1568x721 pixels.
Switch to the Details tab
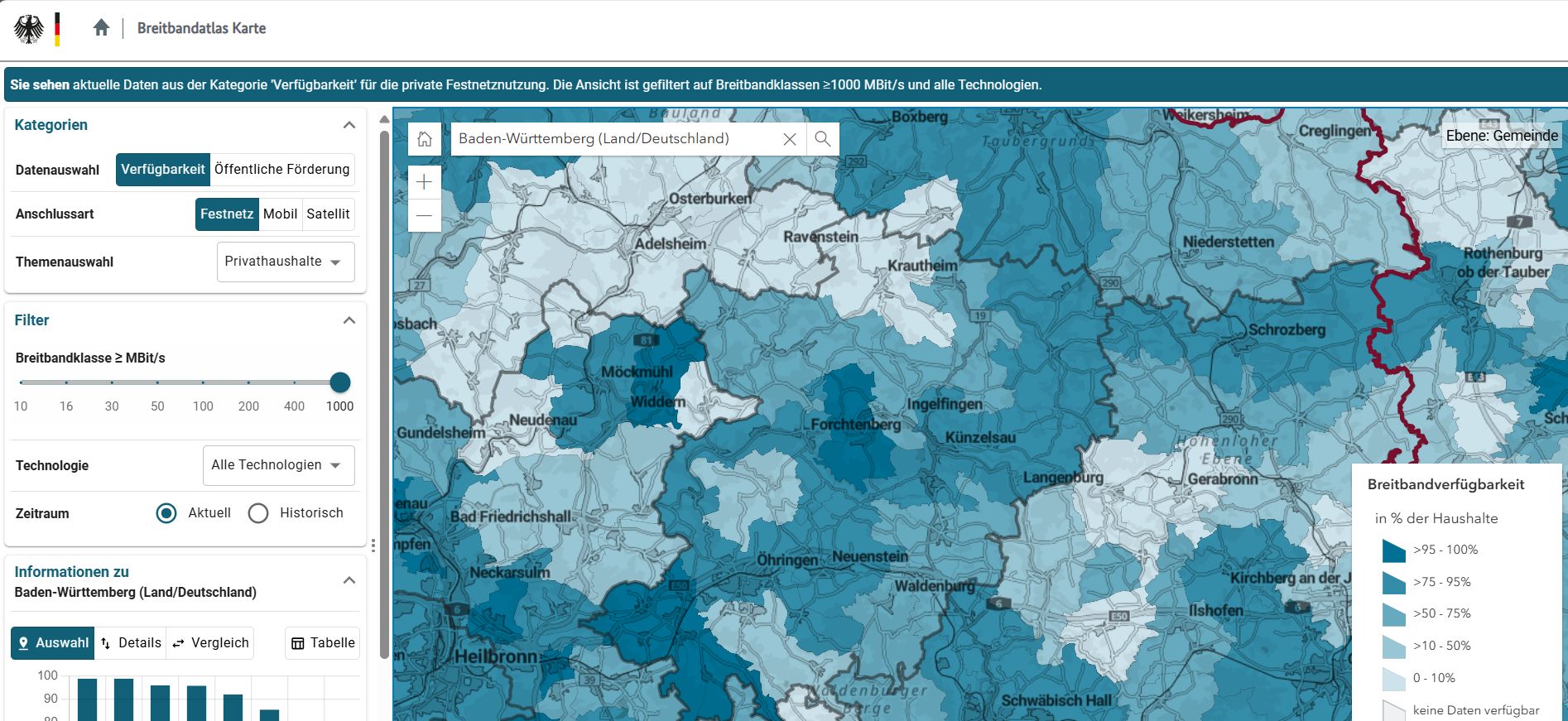click(131, 643)
